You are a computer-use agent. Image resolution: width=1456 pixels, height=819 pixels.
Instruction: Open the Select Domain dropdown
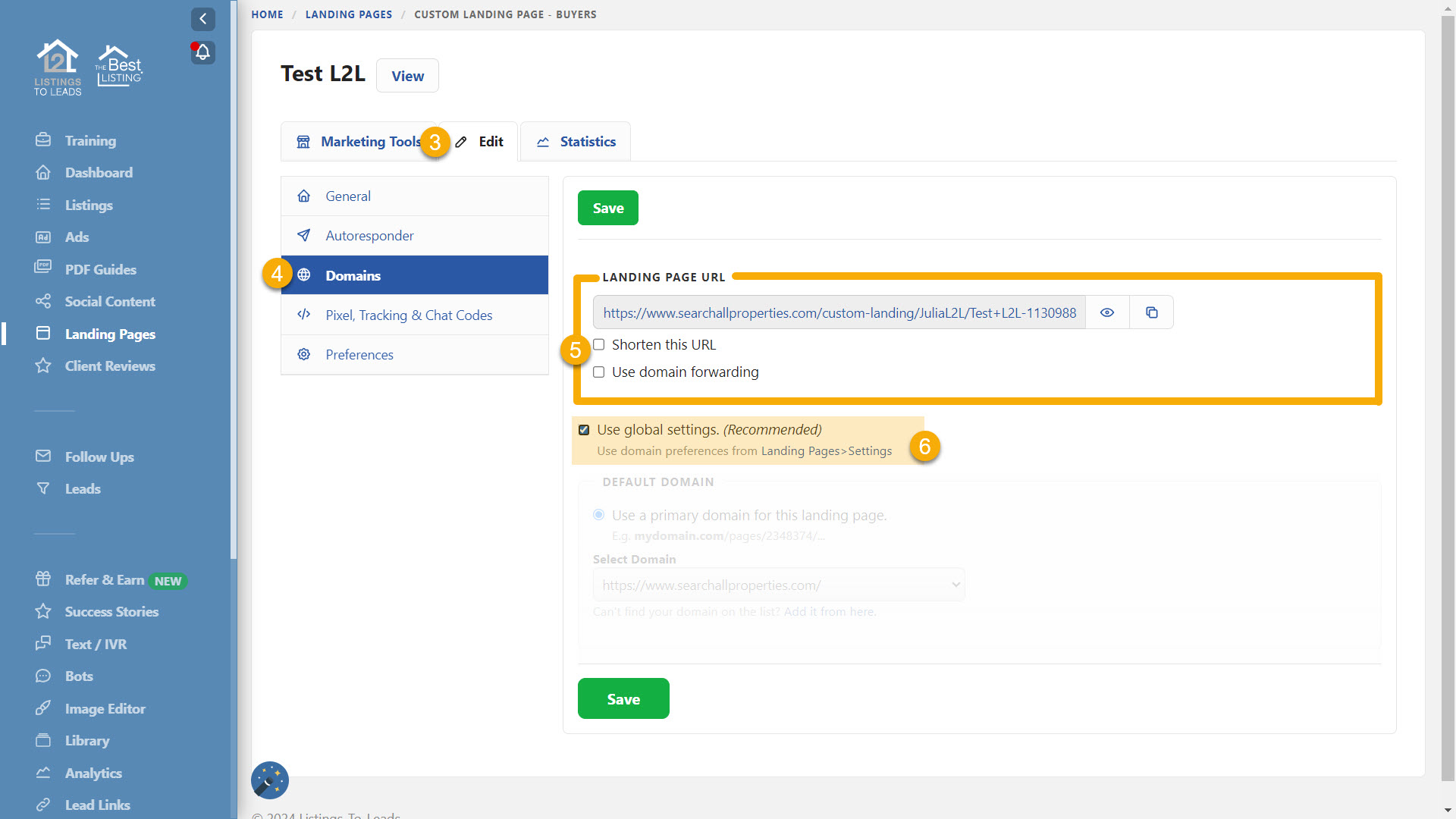point(778,585)
